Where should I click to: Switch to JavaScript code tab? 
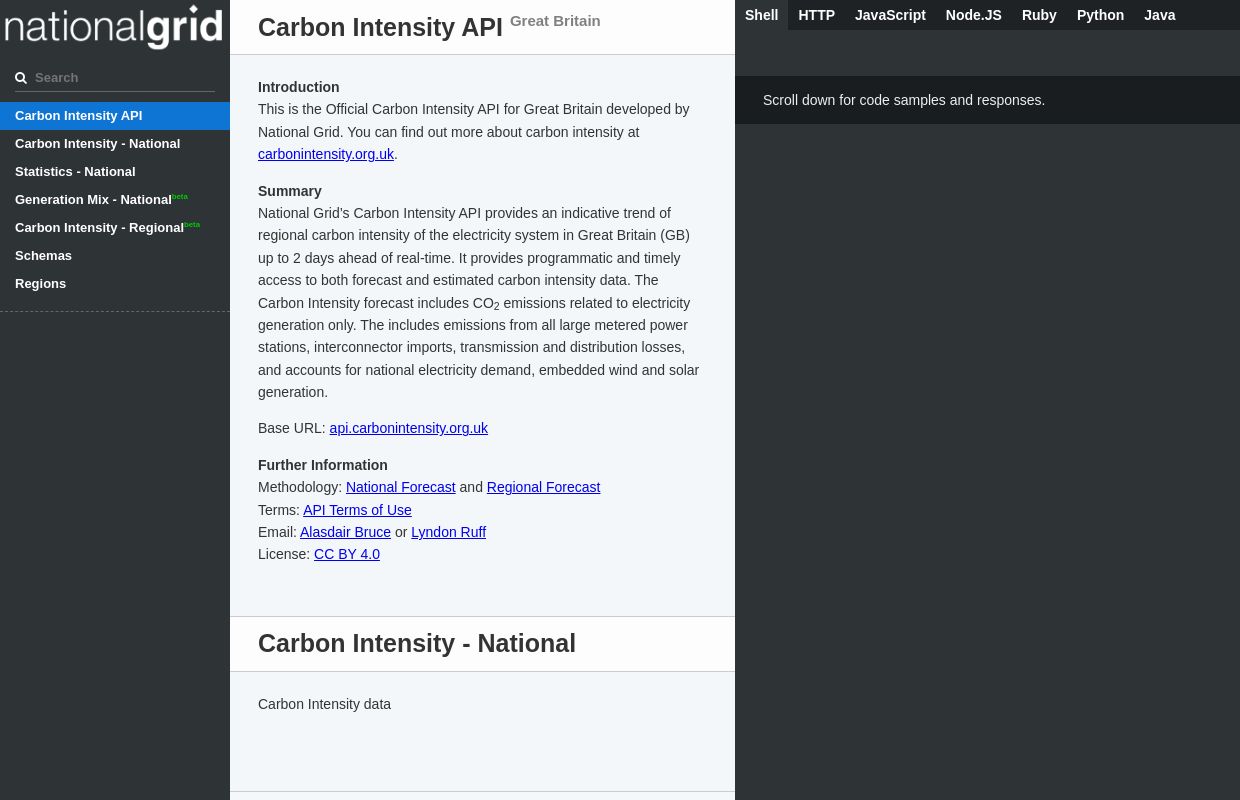(x=890, y=15)
